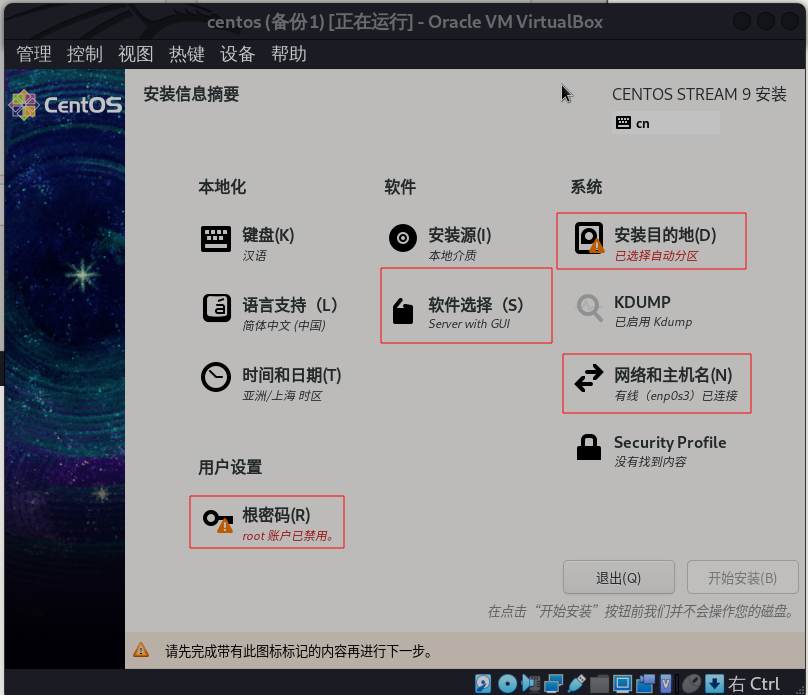Click mouse integration status icon
The height and width of the screenshot is (695, 808).
(692, 684)
